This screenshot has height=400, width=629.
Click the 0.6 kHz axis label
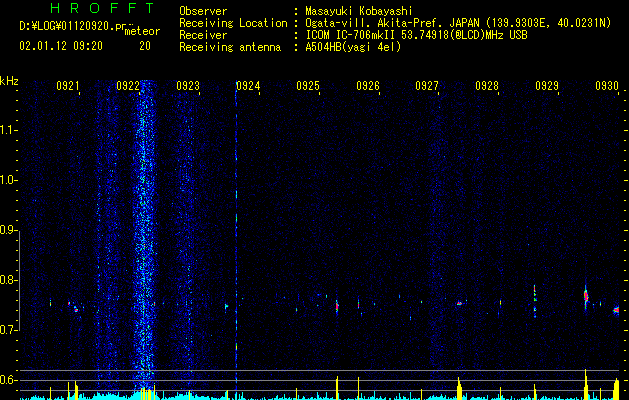point(9,380)
